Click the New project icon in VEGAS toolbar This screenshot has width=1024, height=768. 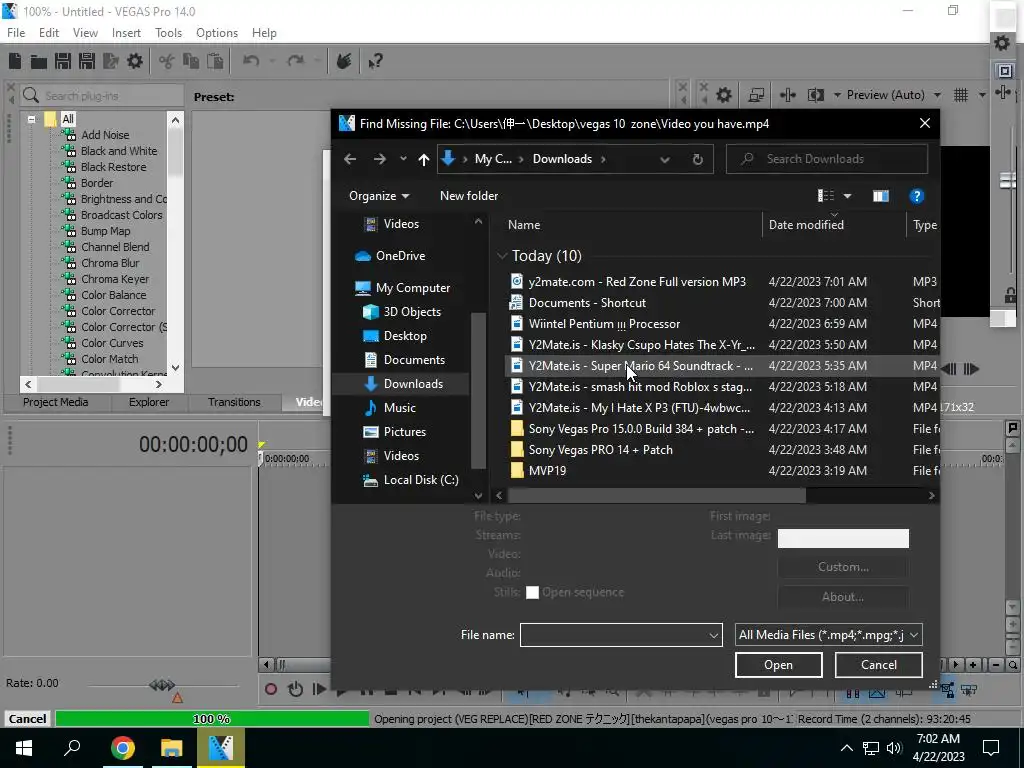click(x=15, y=61)
